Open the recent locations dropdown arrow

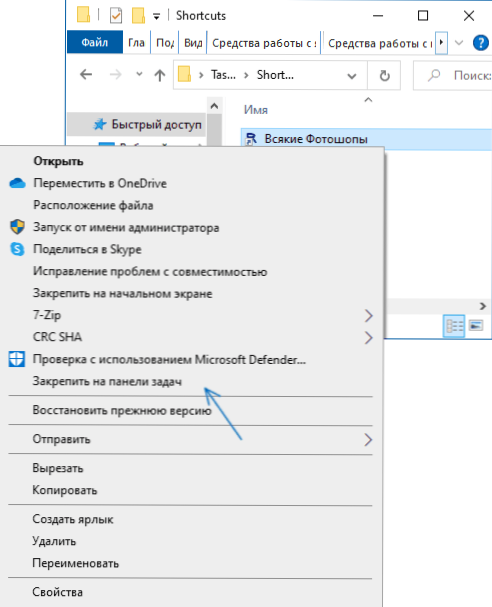(139, 74)
